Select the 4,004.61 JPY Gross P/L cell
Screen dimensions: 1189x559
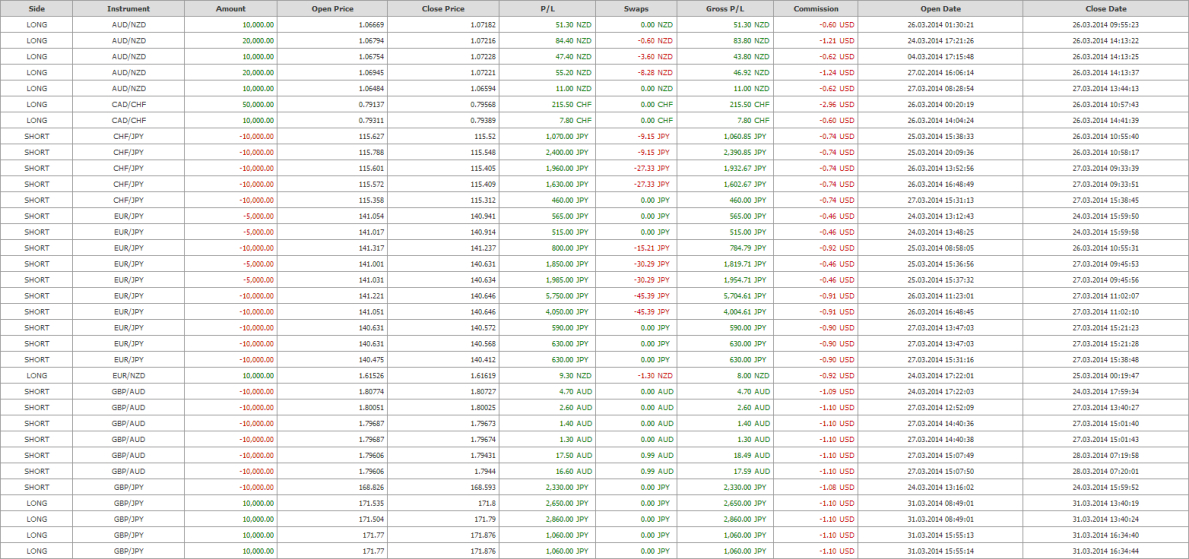point(726,312)
